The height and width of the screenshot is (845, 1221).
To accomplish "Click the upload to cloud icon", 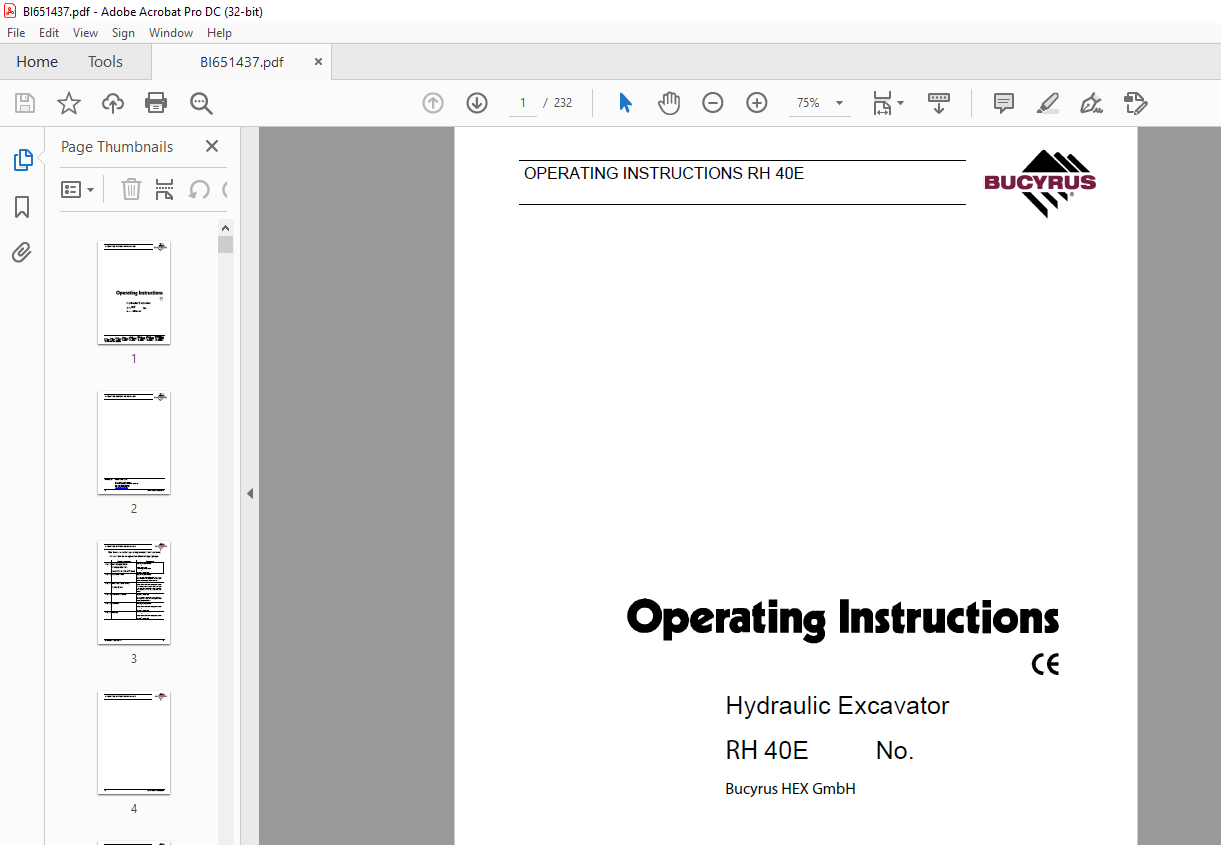I will click(113, 103).
